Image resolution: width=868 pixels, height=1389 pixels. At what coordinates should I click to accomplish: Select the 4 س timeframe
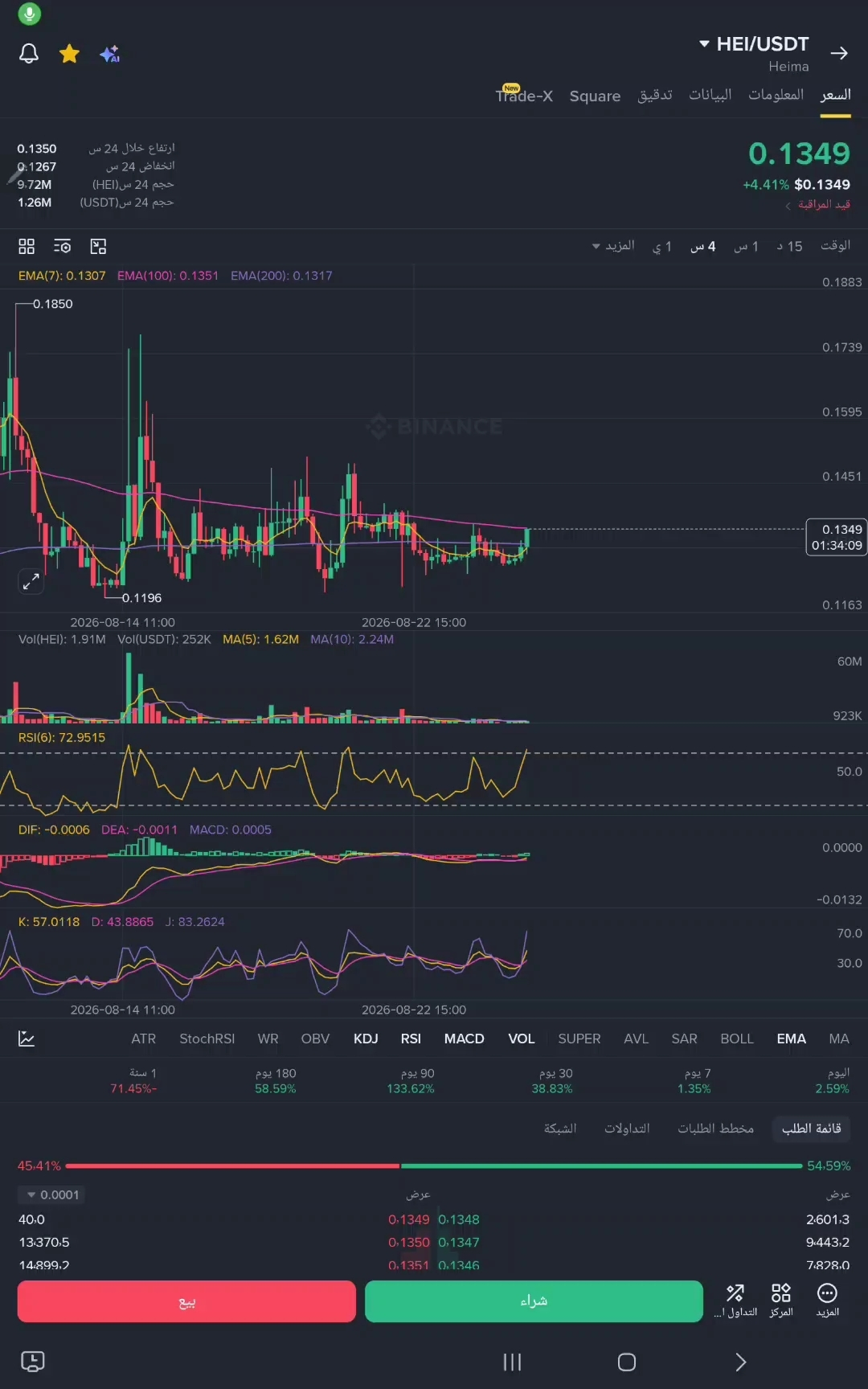703,246
